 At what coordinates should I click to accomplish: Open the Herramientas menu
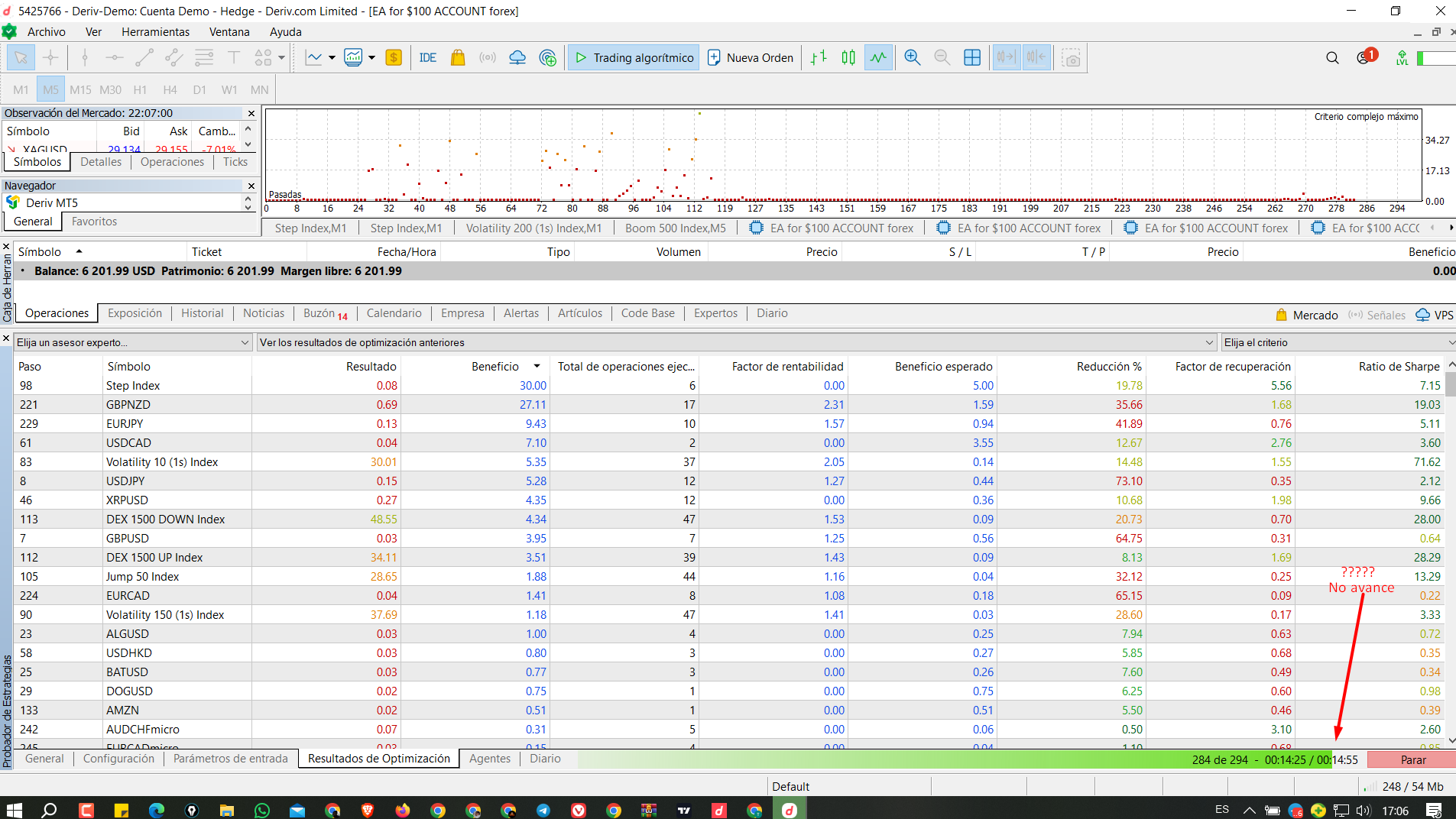point(155,32)
